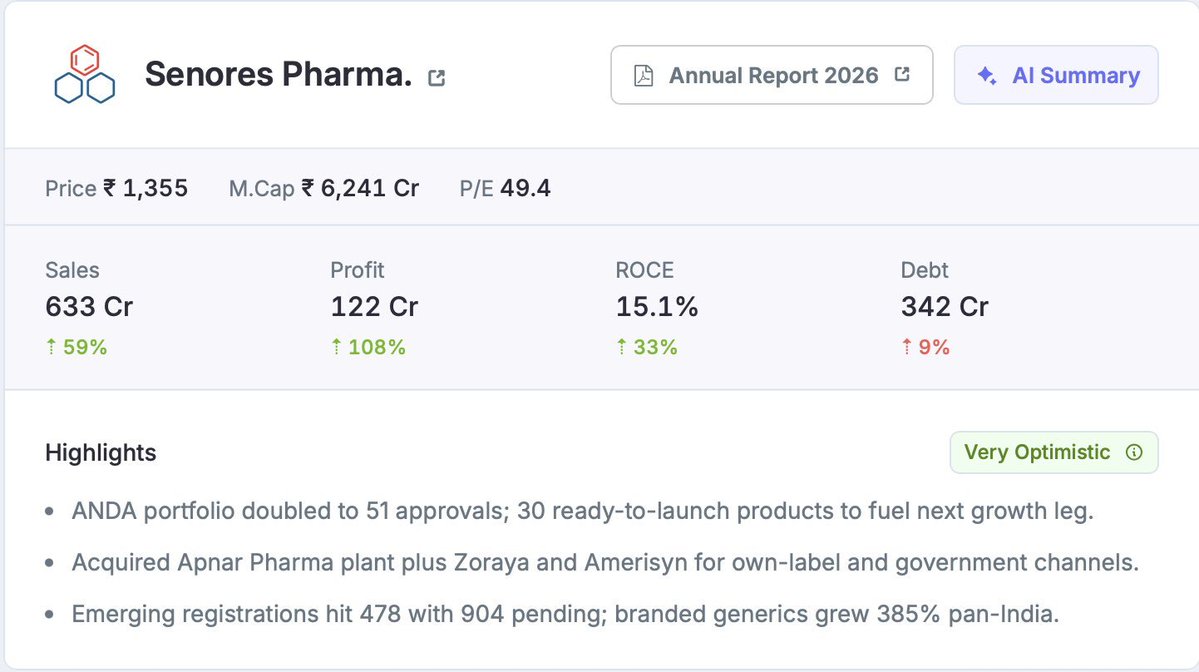Select the ANDA portfolio doubled highlight
This screenshot has width=1199, height=672.
tap(583, 511)
